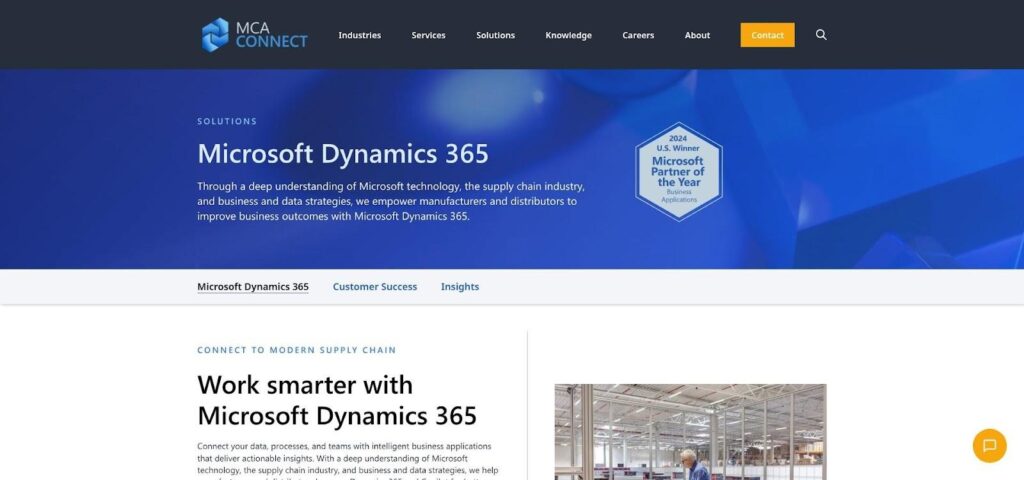1024x480 pixels.
Task: Click the Work smarter with Microsoft Dynamics 365 heading
Action: (337, 400)
